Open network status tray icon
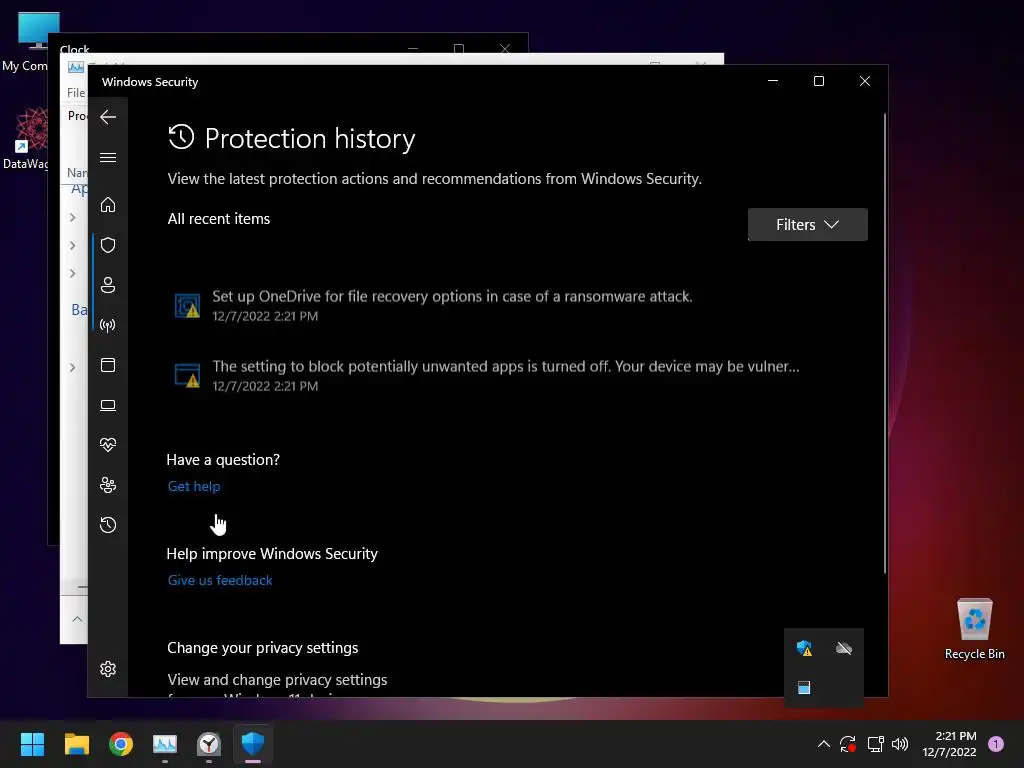Viewport: 1024px width, 768px height. 875,744
